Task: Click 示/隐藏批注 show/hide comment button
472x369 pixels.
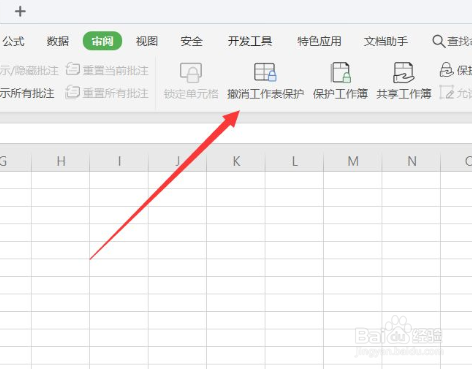Action: pos(29,70)
